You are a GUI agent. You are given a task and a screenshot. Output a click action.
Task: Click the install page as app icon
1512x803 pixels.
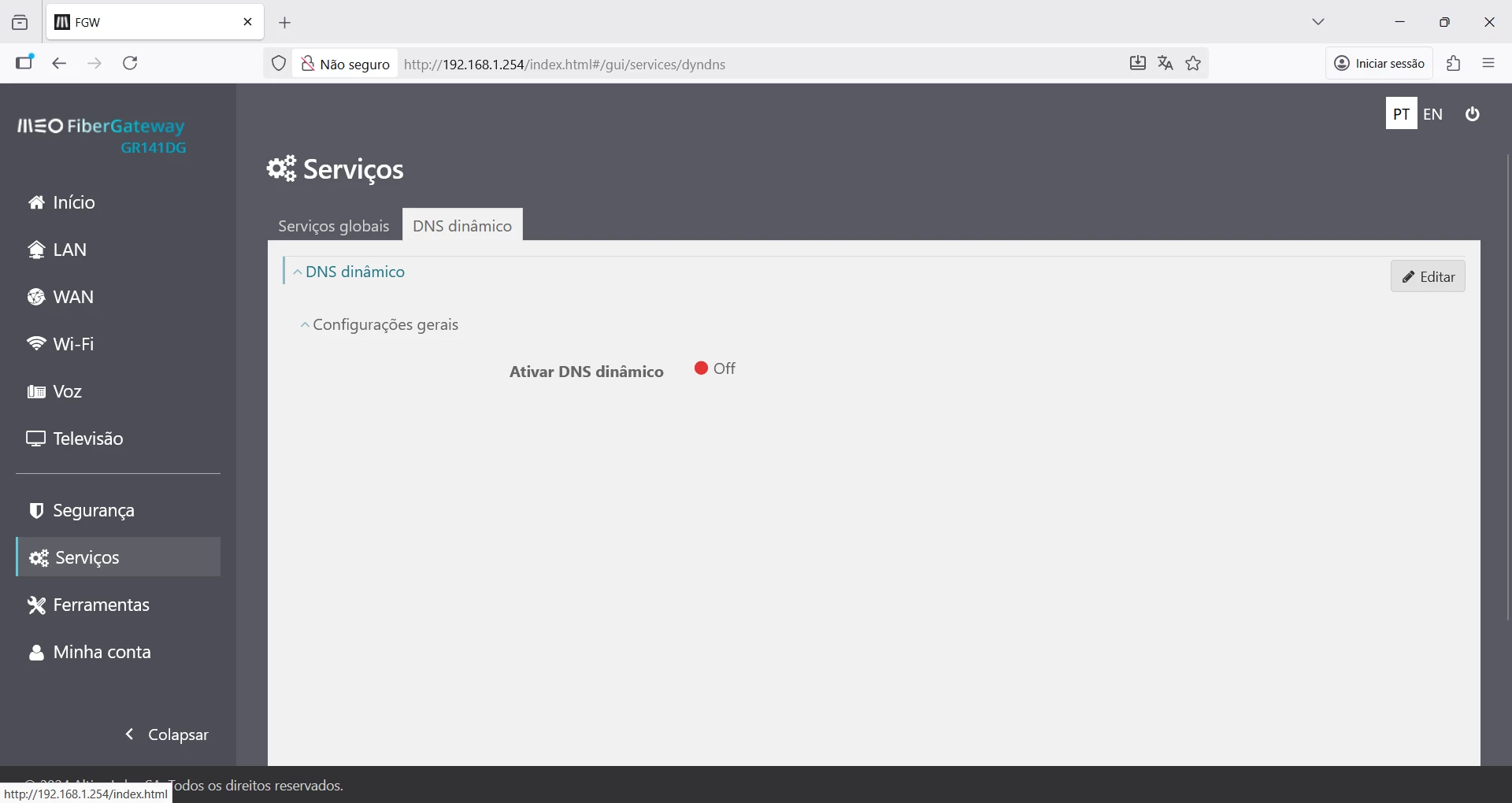pyautogui.click(x=1137, y=64)
